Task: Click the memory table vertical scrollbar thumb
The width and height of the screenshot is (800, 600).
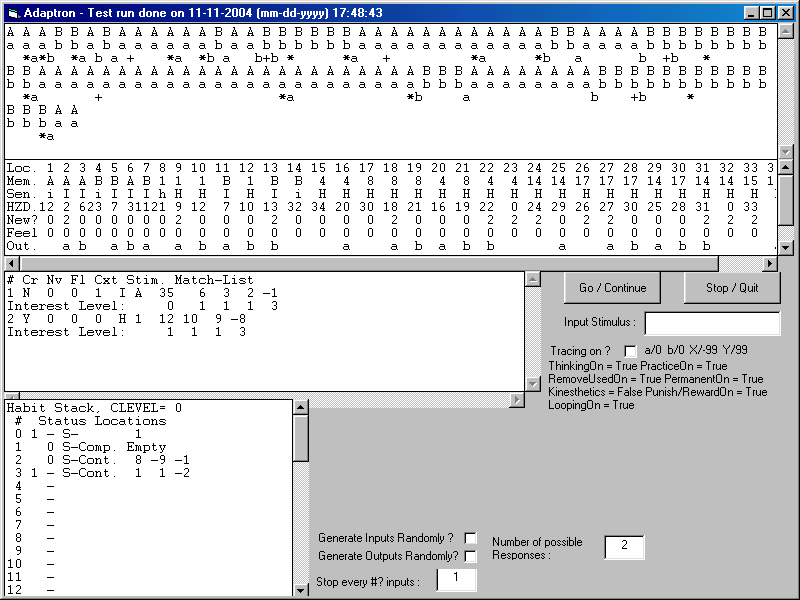Action: pyautogui.click(x=786, y=199)
